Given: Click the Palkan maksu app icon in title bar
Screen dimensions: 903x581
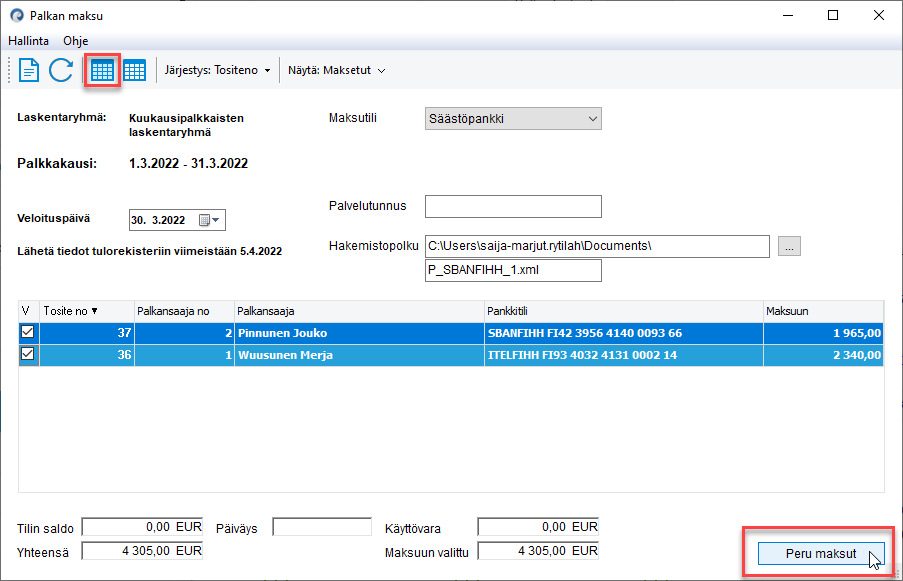Looking at the screenshot, I should [17, 16].
